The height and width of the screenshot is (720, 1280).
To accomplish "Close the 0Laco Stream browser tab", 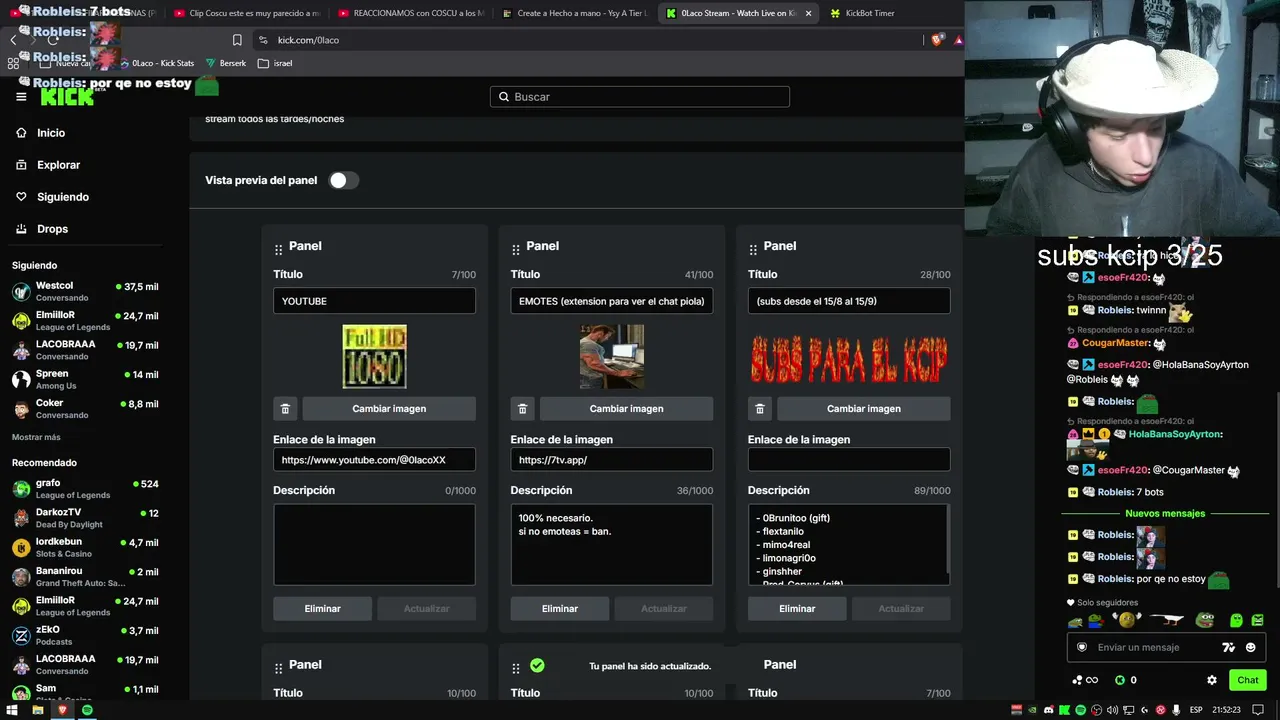I will click(x=808, y=13).
